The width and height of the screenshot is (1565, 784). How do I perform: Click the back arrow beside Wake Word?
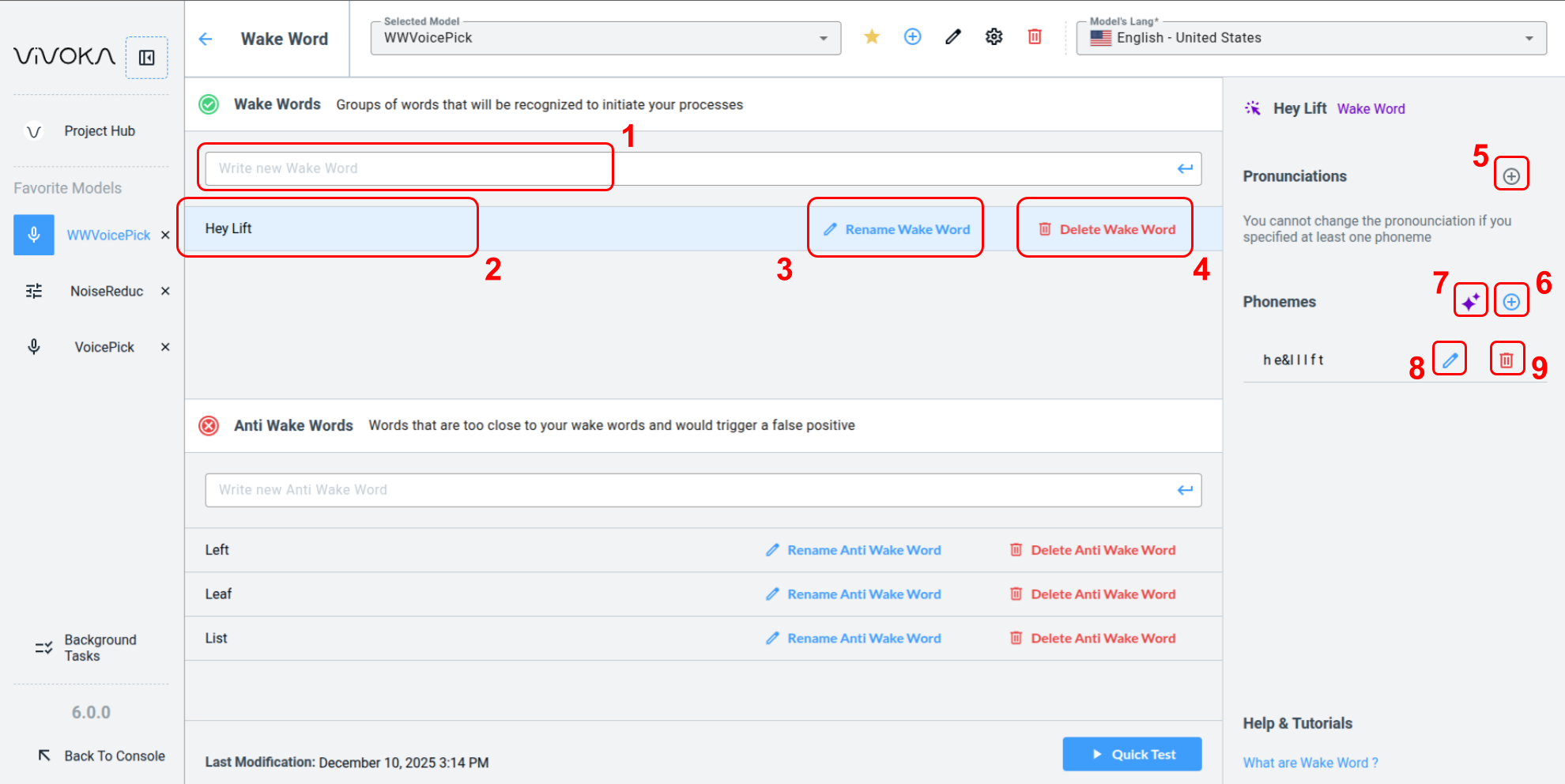click(x=206, y=39)
